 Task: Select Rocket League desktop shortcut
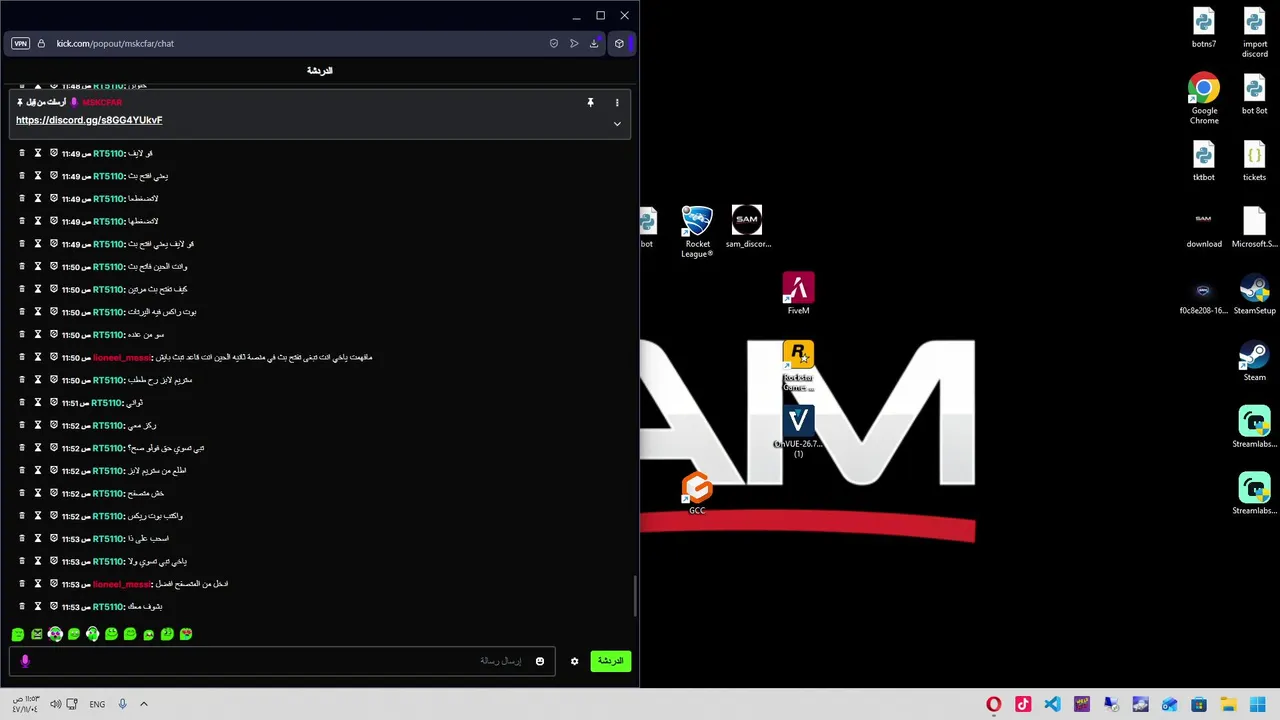click(x=697, y=232)
